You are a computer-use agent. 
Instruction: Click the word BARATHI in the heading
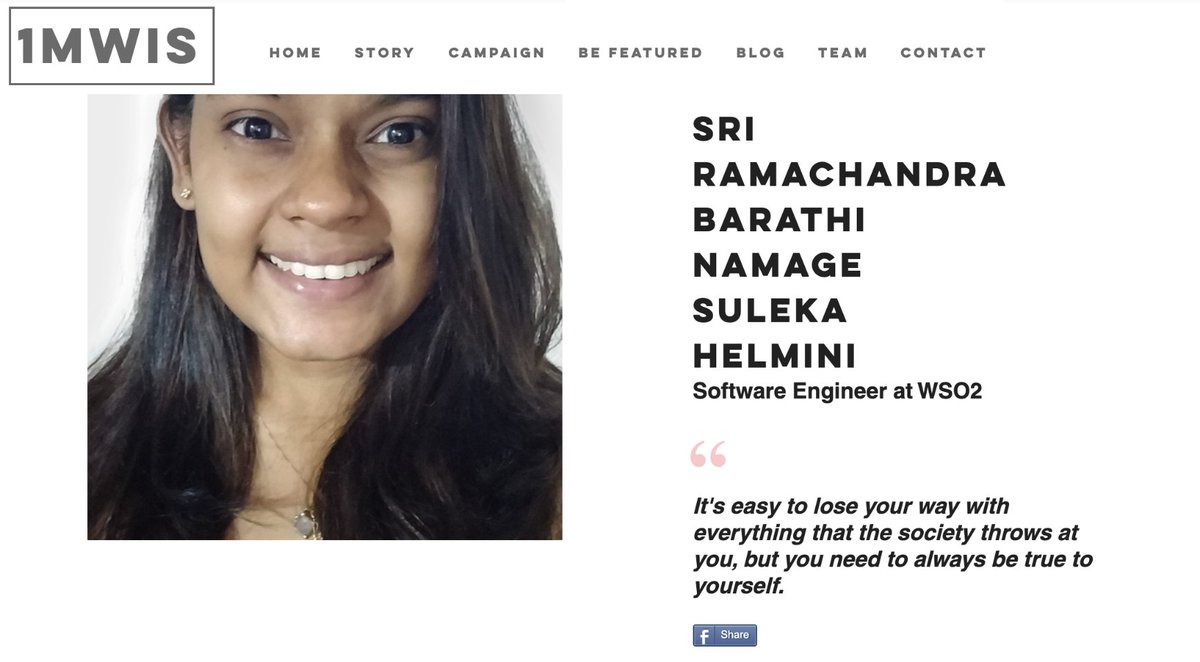click(779, 220)
